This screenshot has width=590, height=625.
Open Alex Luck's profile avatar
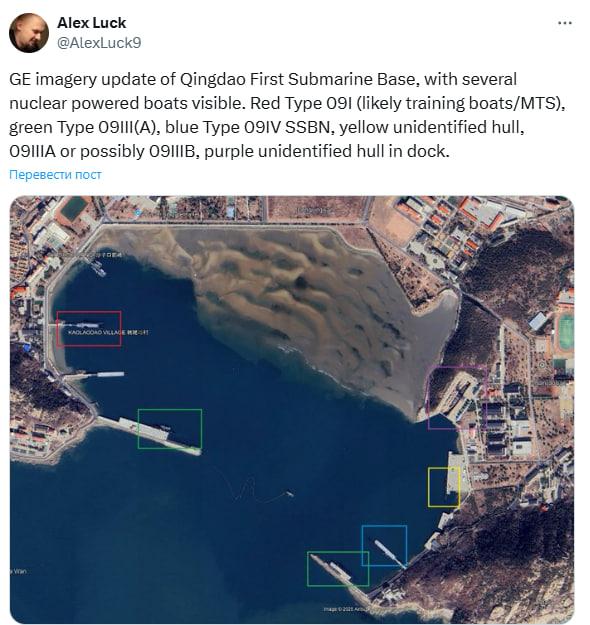click(x=29, y=33)
